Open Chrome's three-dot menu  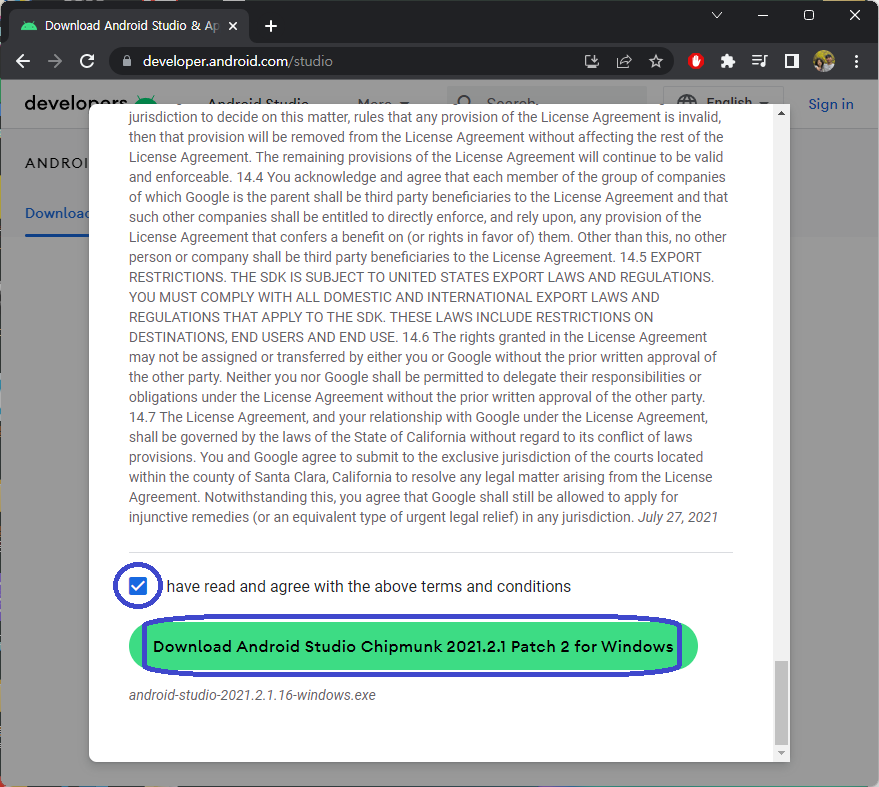click(856, 61)
